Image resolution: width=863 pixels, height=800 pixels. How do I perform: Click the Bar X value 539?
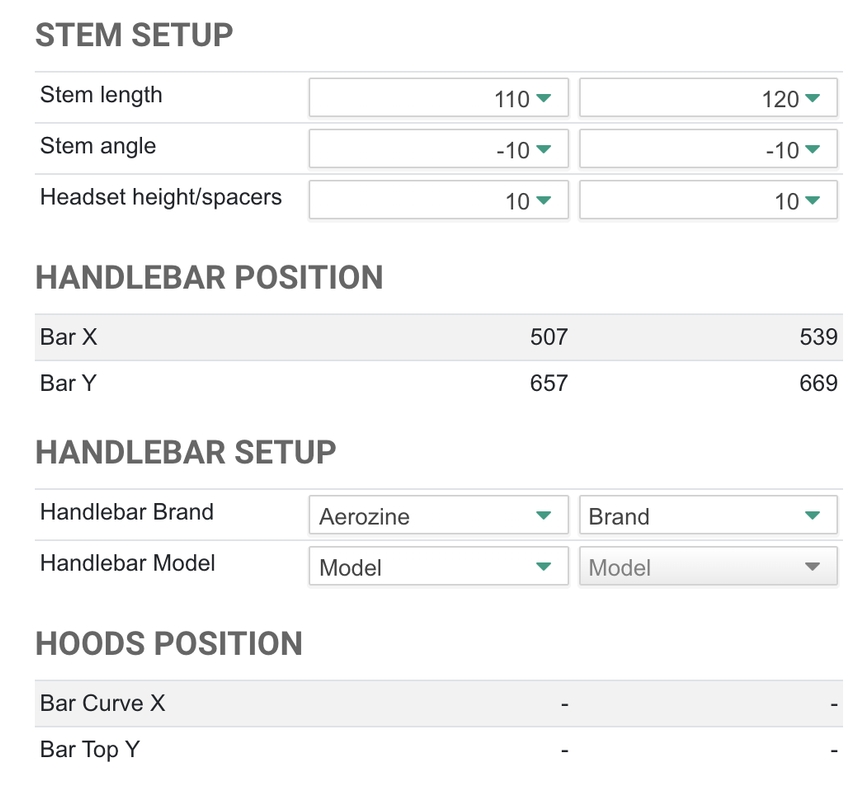tap(818, 337)
